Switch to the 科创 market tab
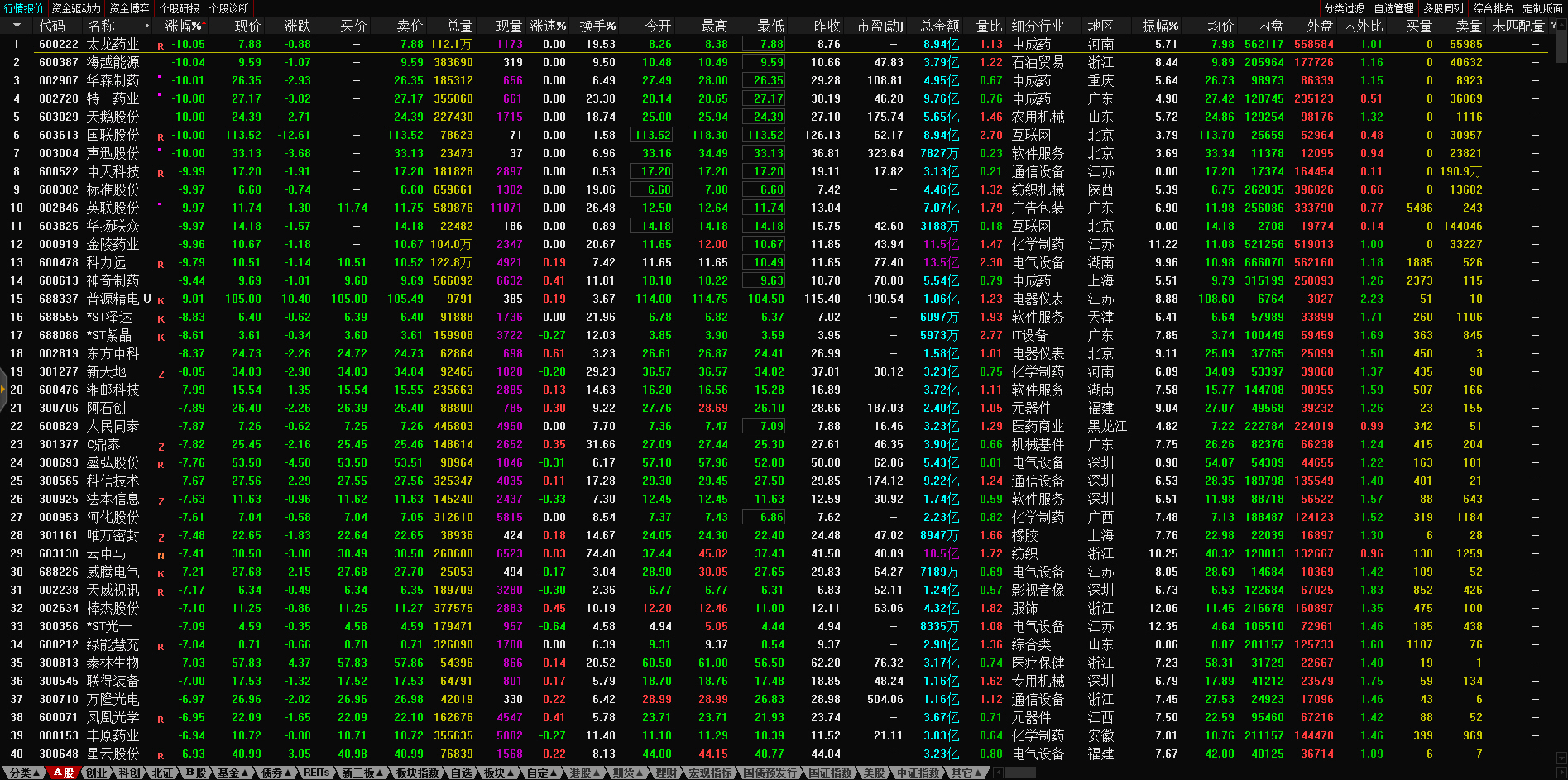 coord(129,773)
